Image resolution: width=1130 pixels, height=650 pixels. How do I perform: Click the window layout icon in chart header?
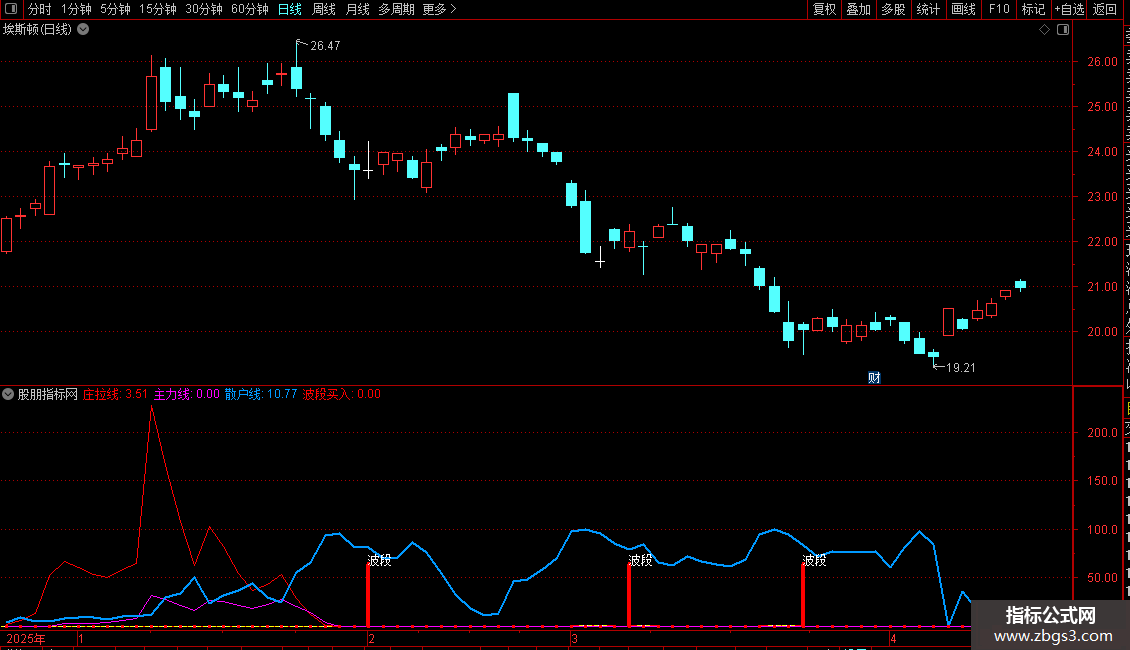1063,30
